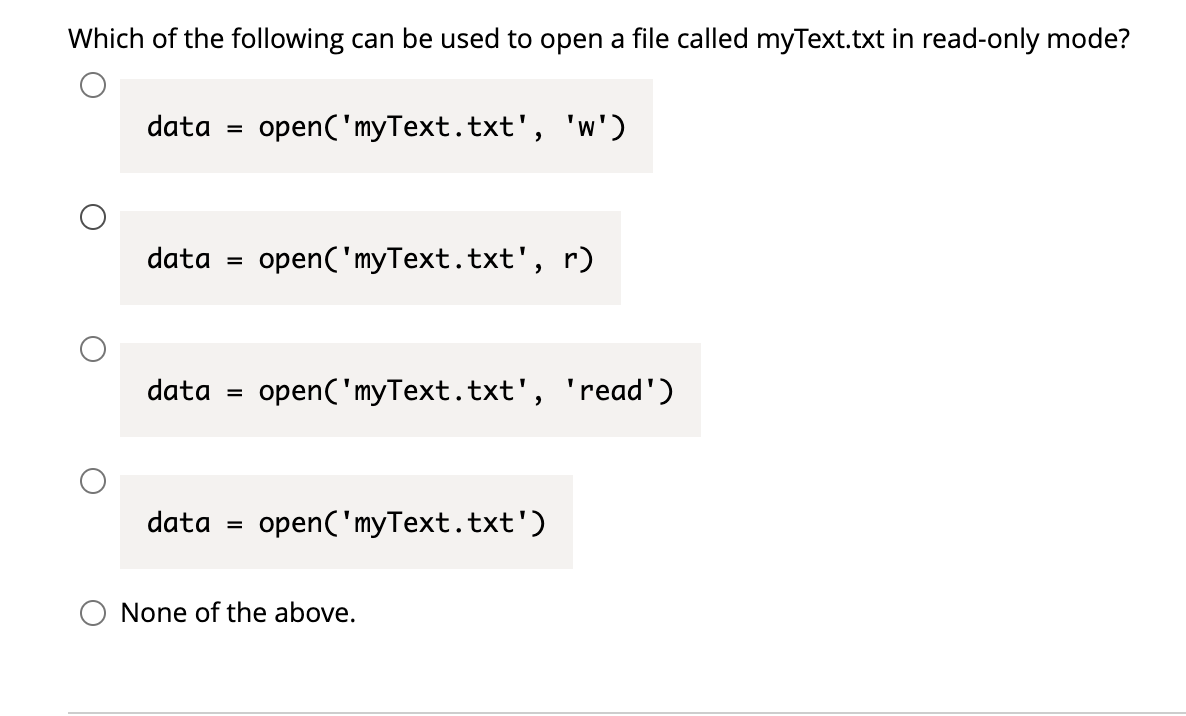Click the text None of the above
The height and width of the screenshot is (716, 1186).
point(237,613)
